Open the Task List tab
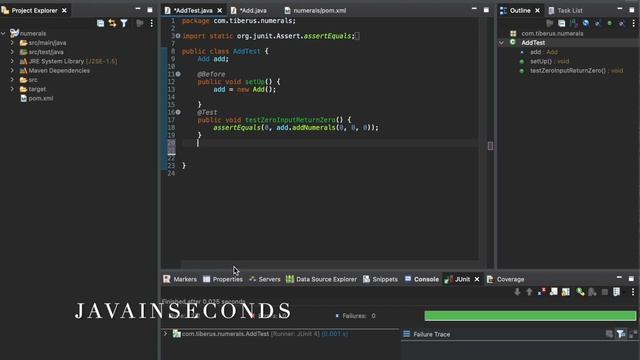This screenshot has height=360, width=640. (565, 10)
